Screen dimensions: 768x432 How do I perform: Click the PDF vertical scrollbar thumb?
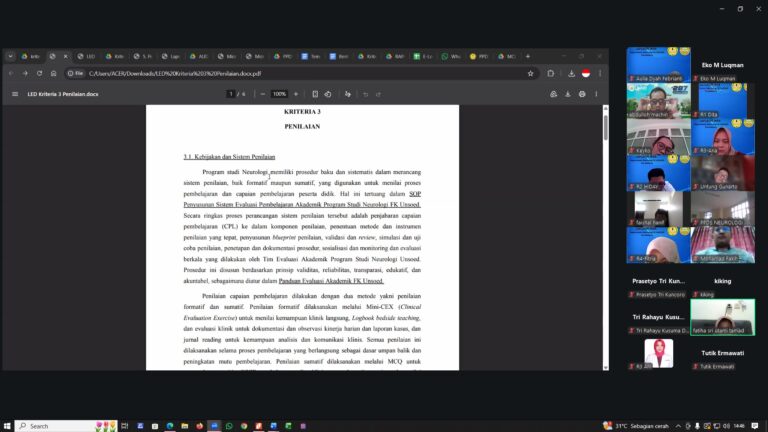(x=606, y=127)
